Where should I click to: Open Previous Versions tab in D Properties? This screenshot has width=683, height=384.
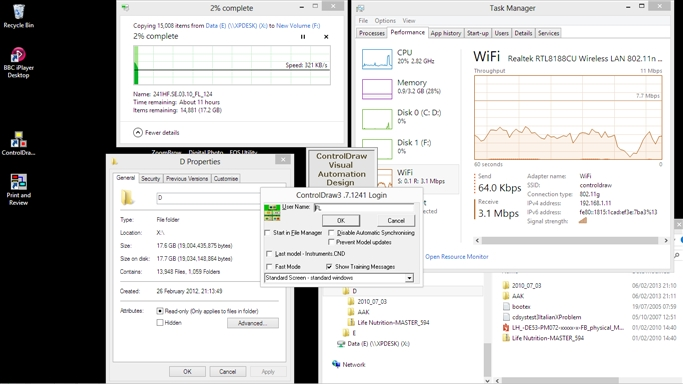pos(187,179)
